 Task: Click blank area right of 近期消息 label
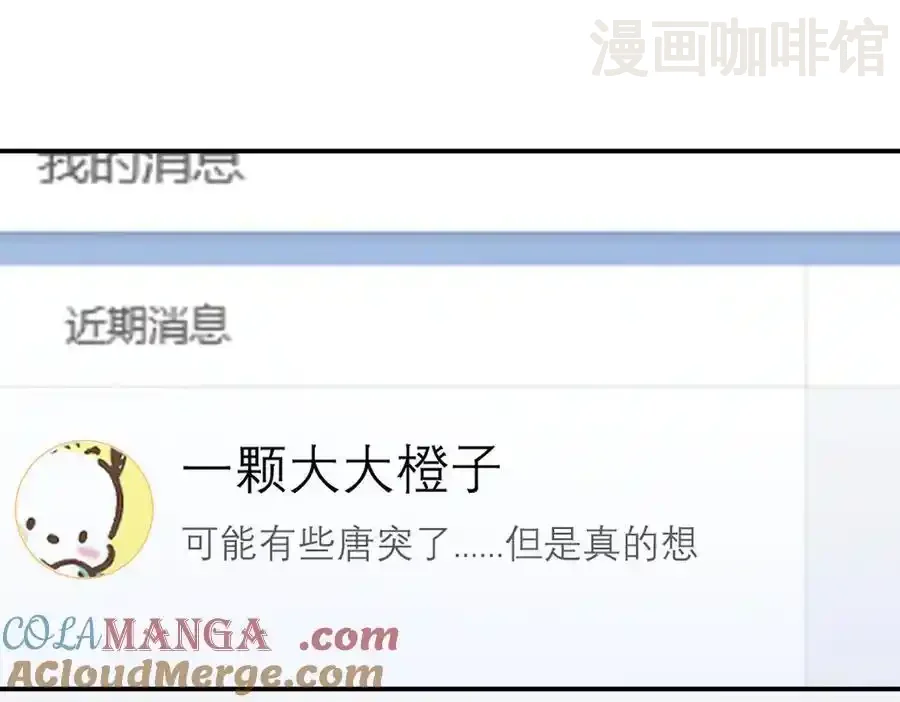tap(517, 325)
